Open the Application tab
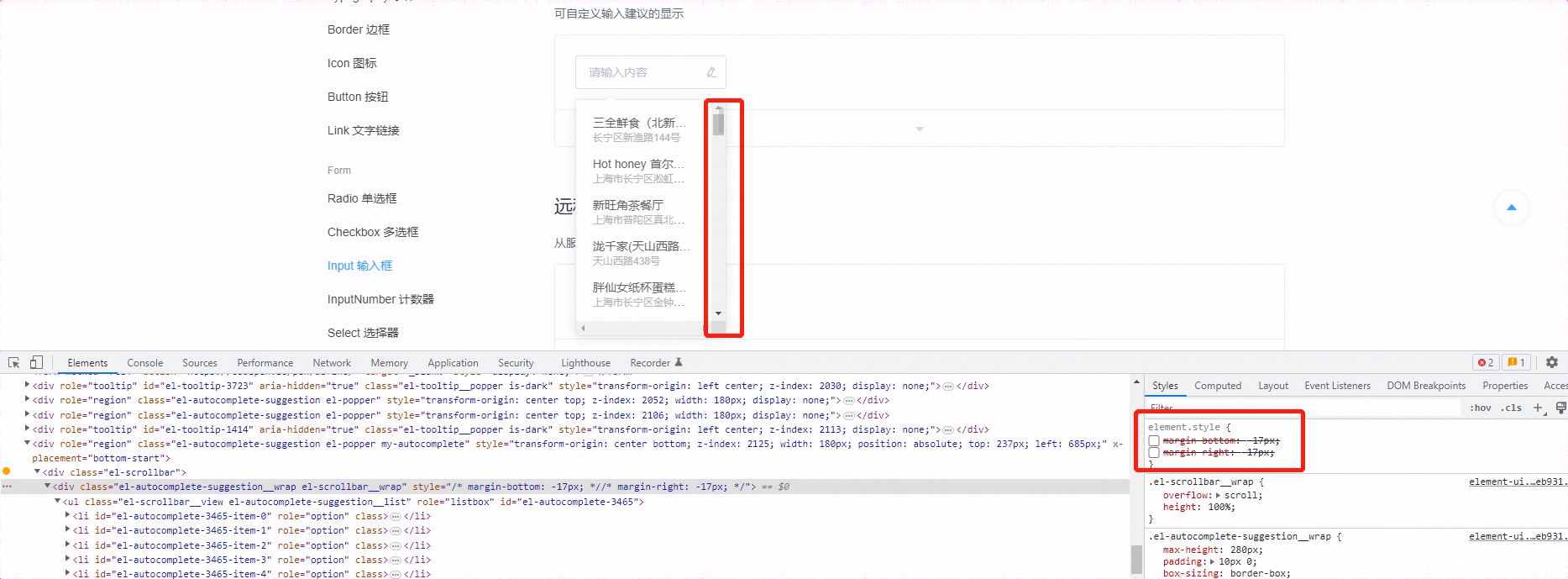The height and width of the screenshot is (579, 1568). coord(453,363)
